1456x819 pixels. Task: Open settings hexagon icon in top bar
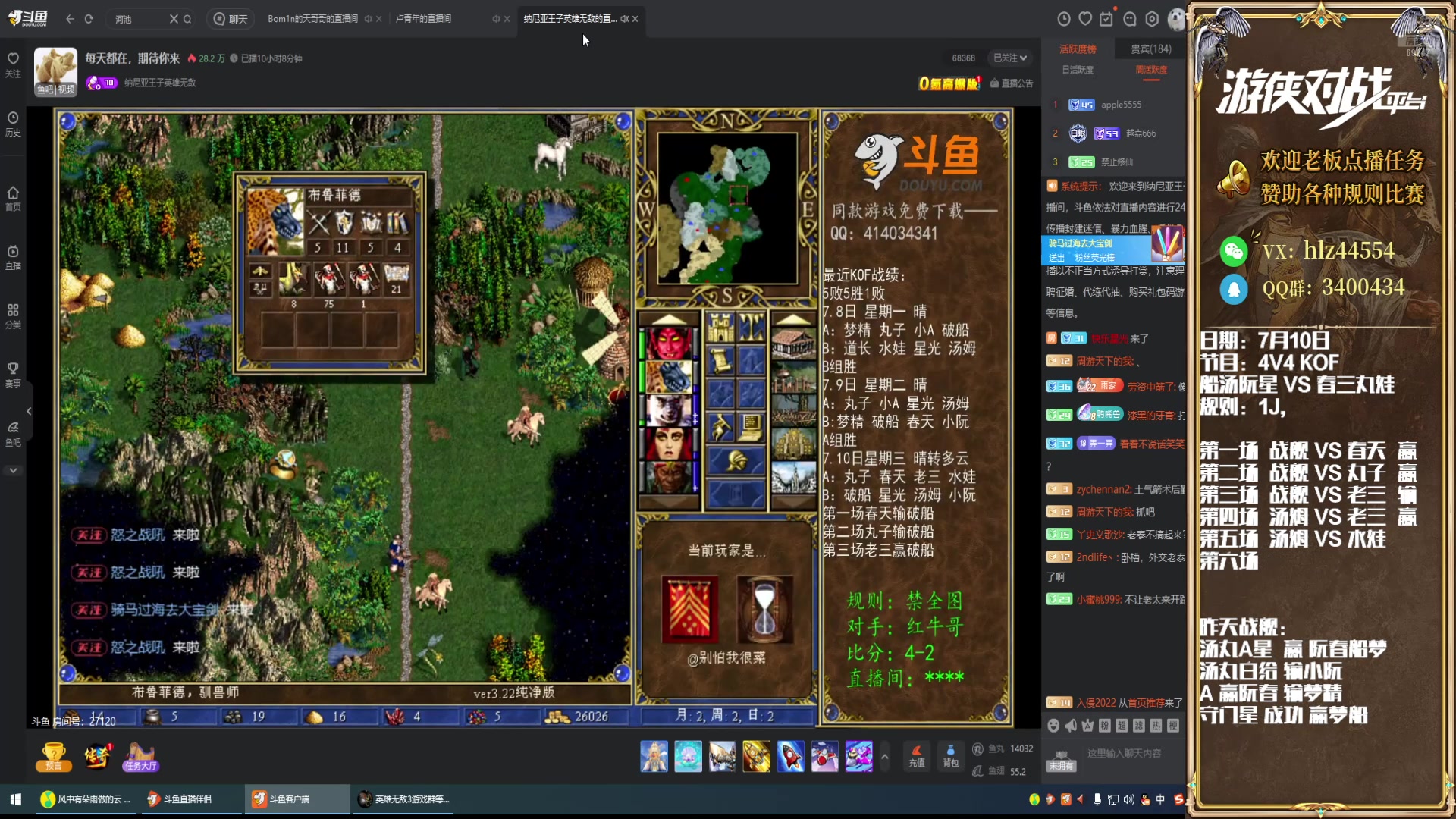point(1152,19)
